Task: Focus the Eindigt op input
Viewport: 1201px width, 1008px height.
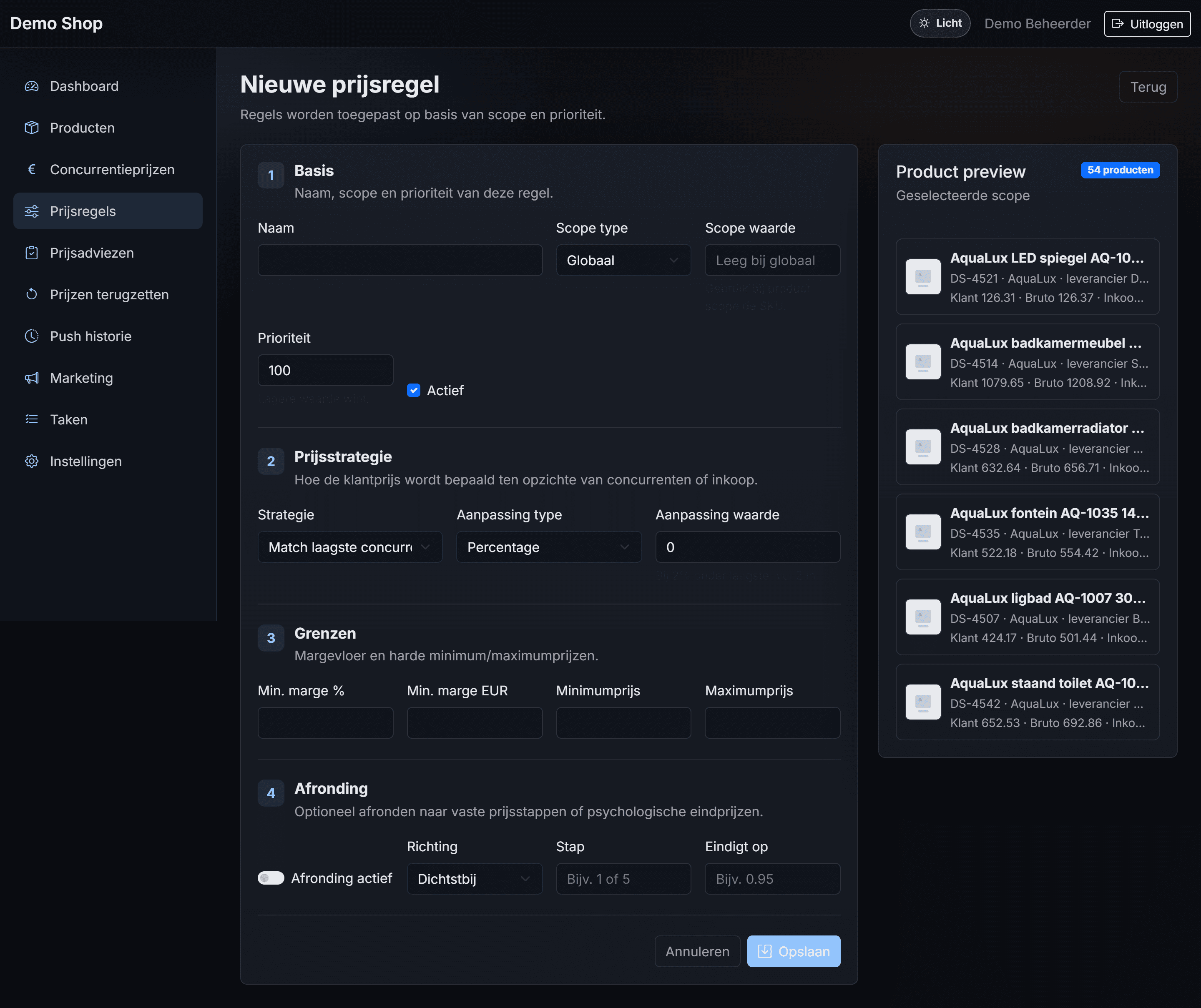Action: (x=773, y=879)
